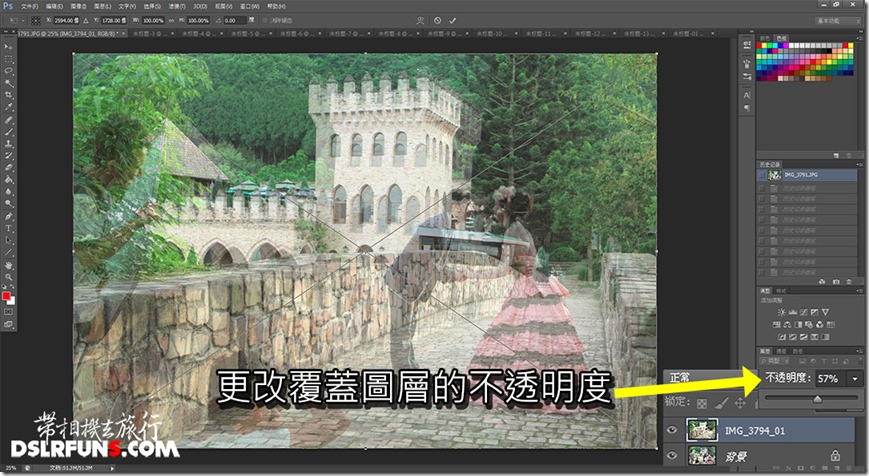Click the reference point location grid icon

(36, 20)
